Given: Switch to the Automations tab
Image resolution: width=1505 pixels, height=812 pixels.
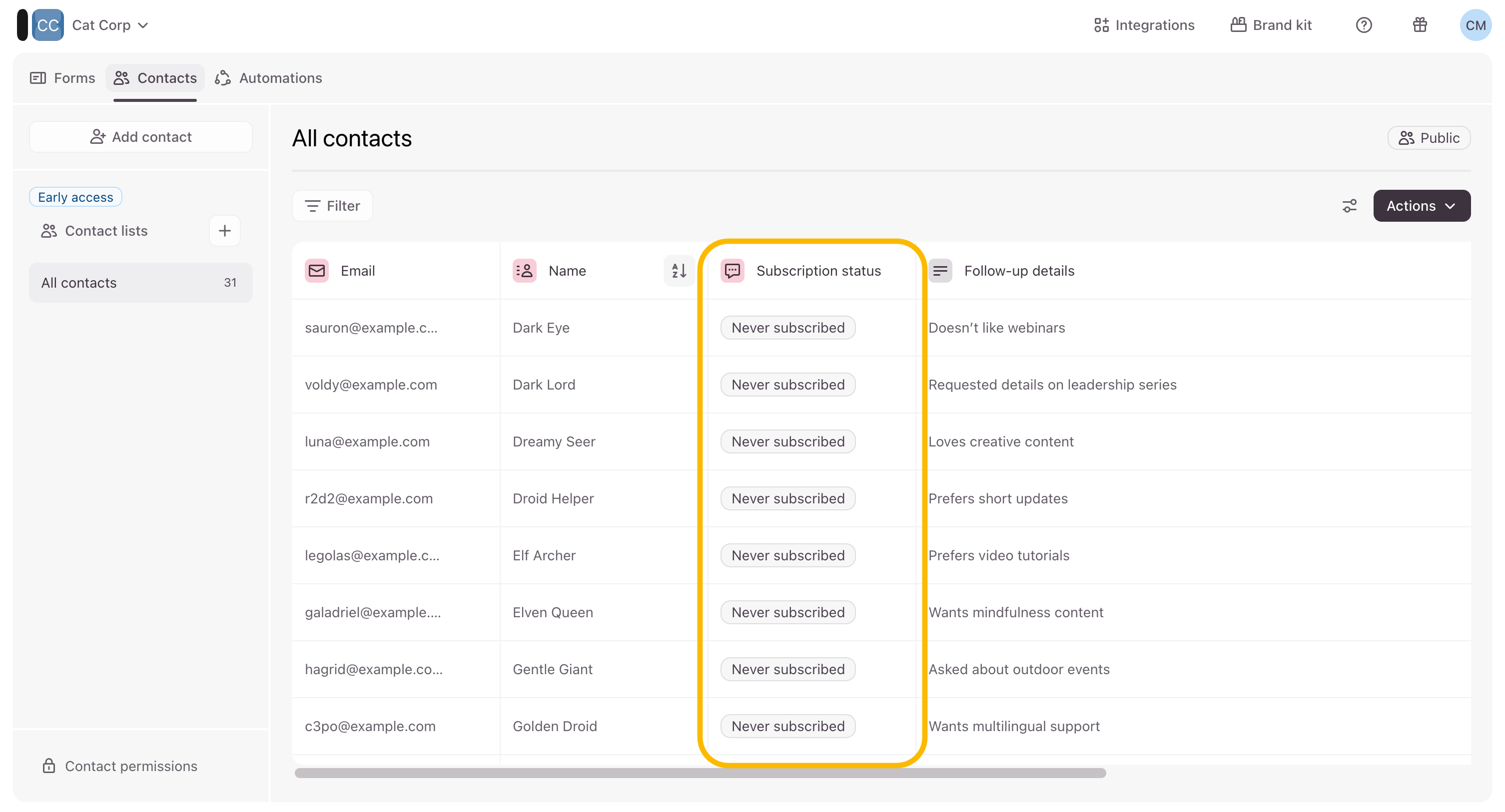Looking at the screenshot, I should point(269,77).
